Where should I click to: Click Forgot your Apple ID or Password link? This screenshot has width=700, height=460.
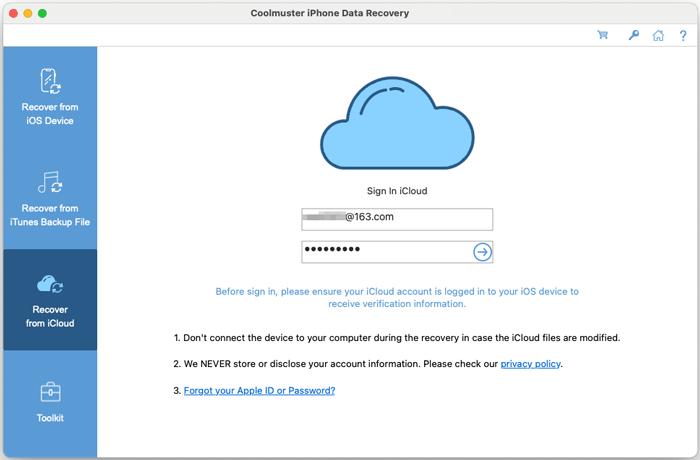tap(259, 391)
